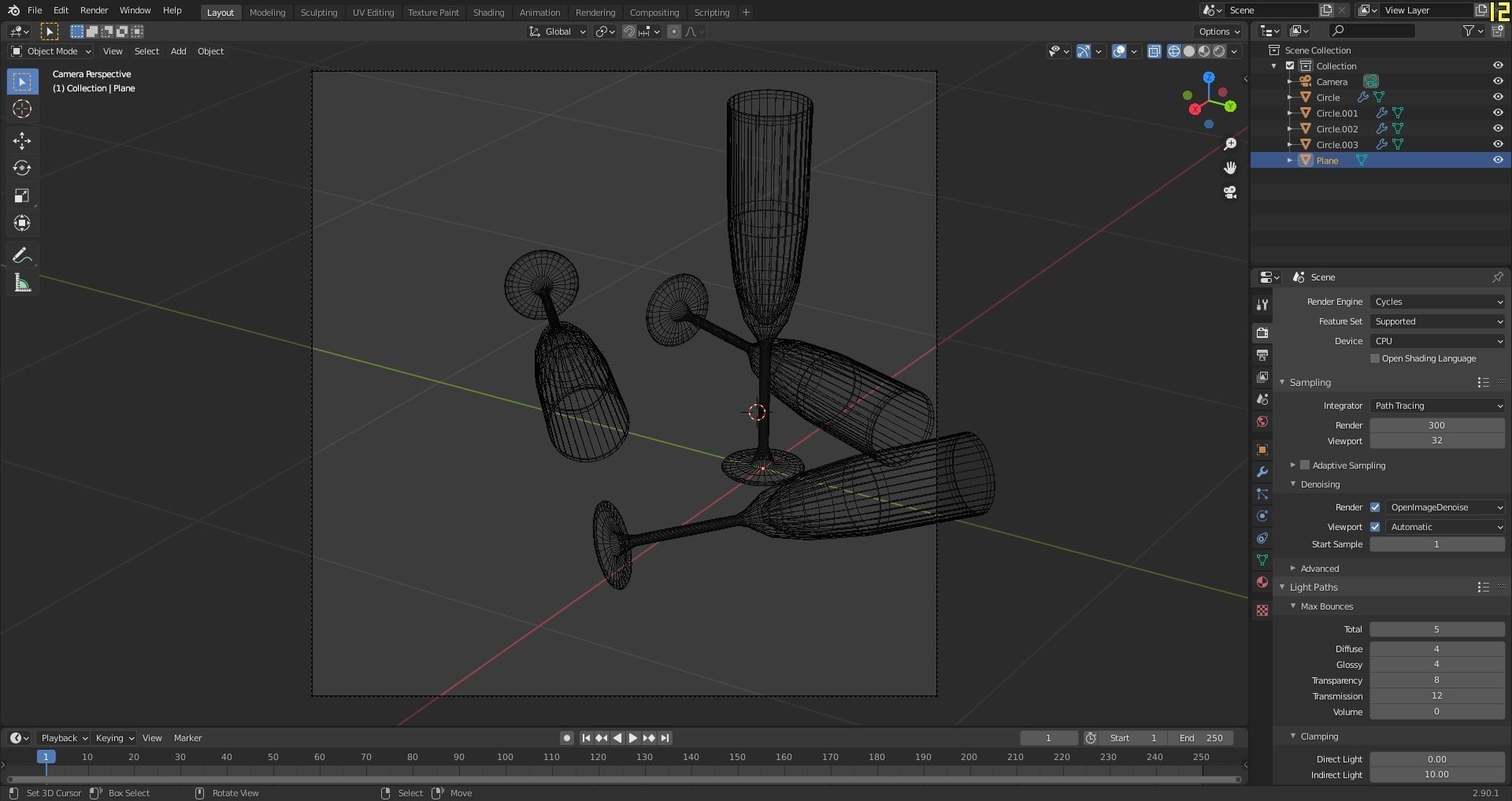Click the outliner search field
The image size is (1512, 801).
click(1372, 31)
